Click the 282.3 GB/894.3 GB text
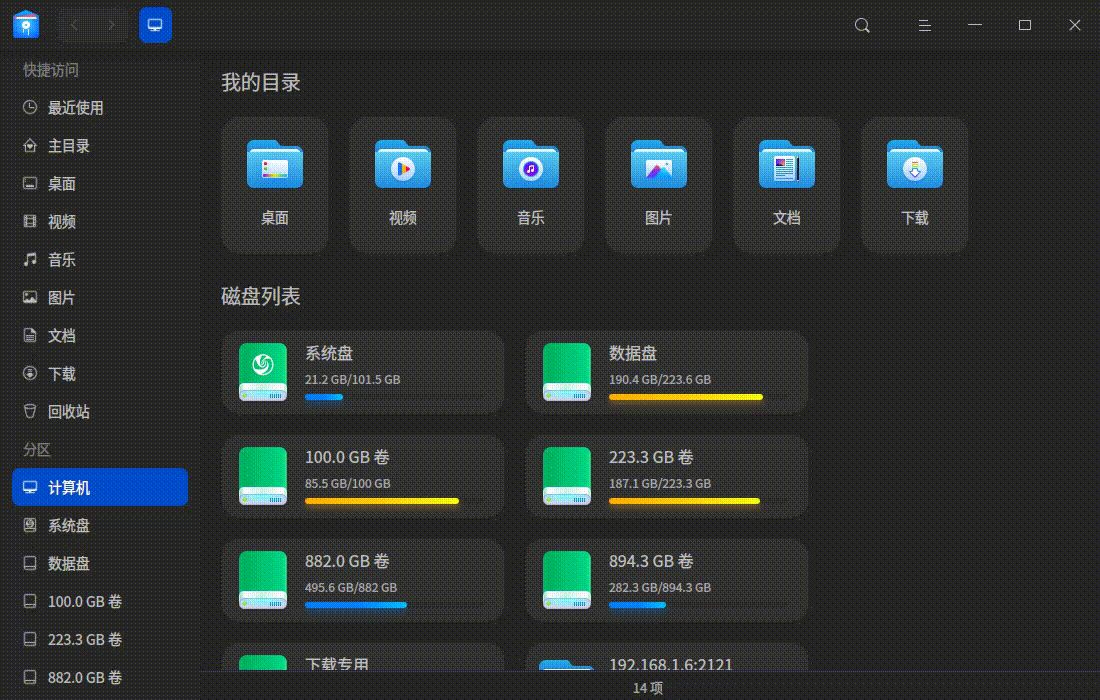The width and height of the screenshot is (1100, 700). 659,587
